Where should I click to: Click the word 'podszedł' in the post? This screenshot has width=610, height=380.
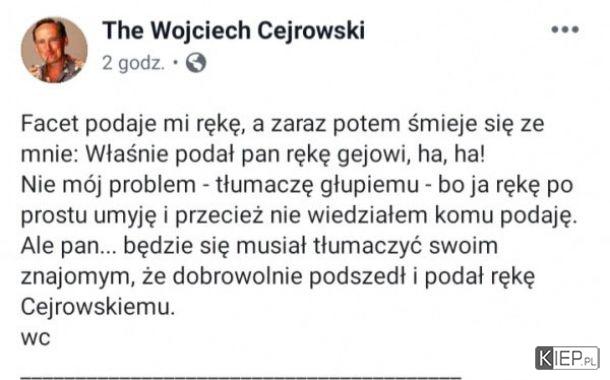pyautogui.click(x=358, y=277)
